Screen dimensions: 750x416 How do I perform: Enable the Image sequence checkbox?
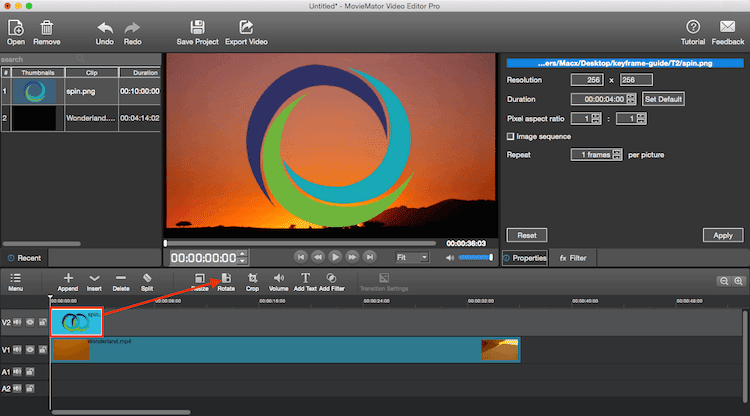pyautogui.click(x=510, y=136)
